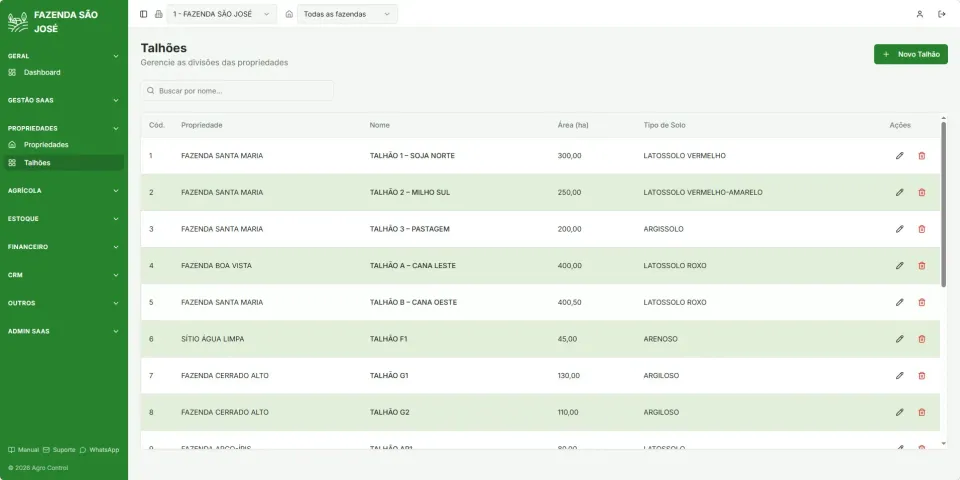Click the SÍTIO ÁGUA LIMPA cell
This screenshot has width=960, height=480.
212,339
